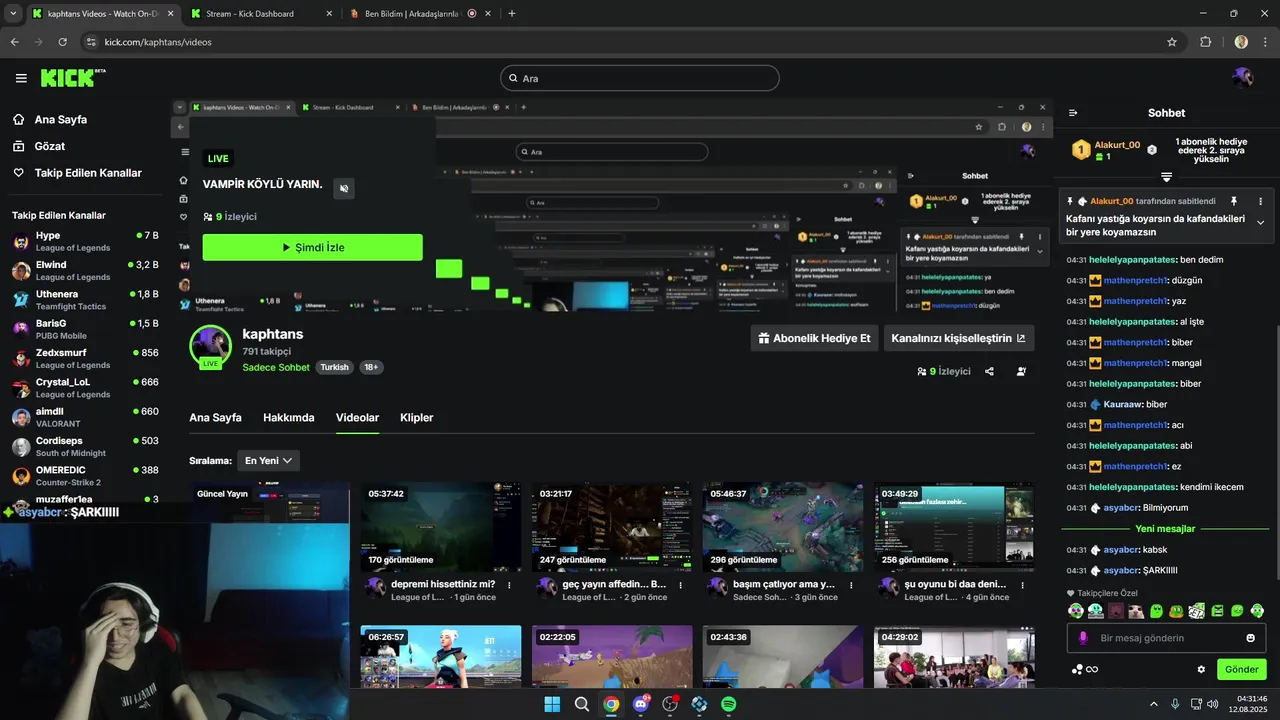Image resolution: width=1280 pixels, height=720 pixels.
Task: Open the 05:37:42 video thumbnail
Action: pyautogui.click(x=440, y=527)
